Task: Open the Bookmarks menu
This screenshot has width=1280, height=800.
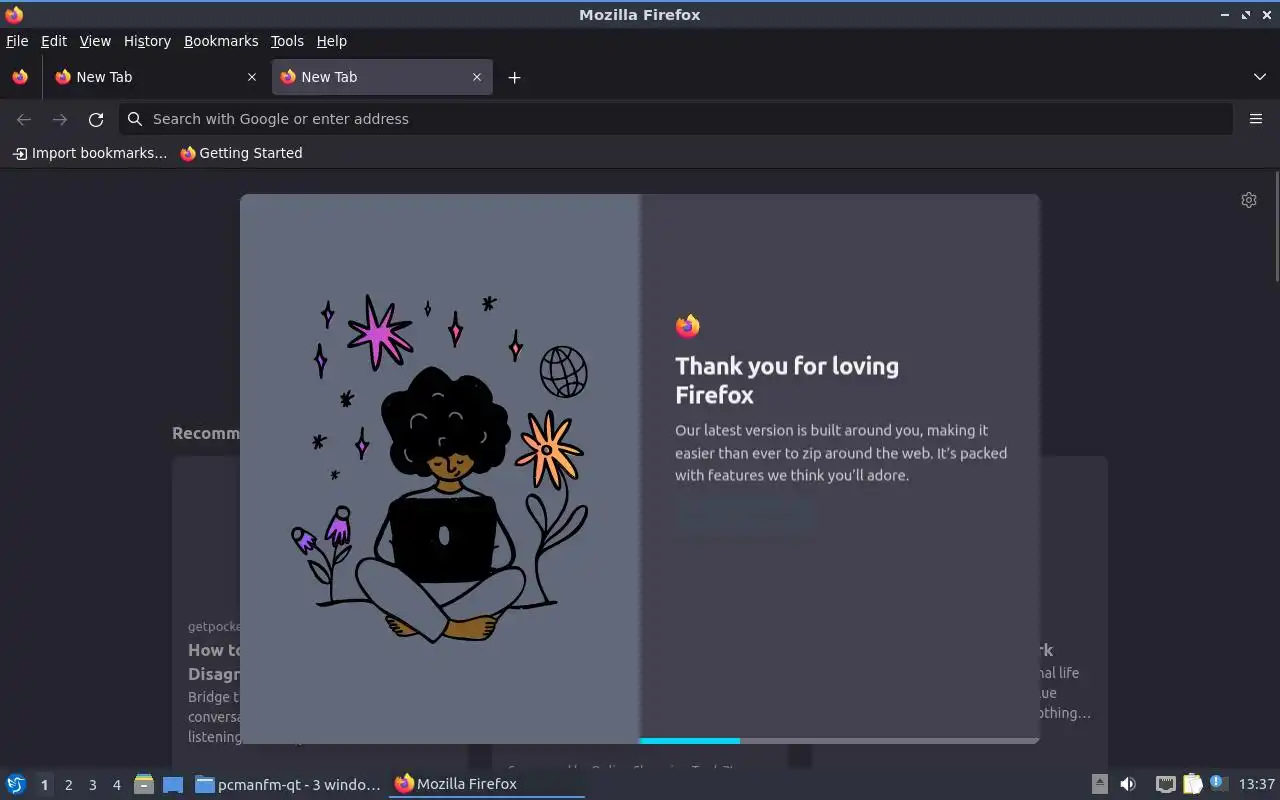Action: [x=221, y=41]
